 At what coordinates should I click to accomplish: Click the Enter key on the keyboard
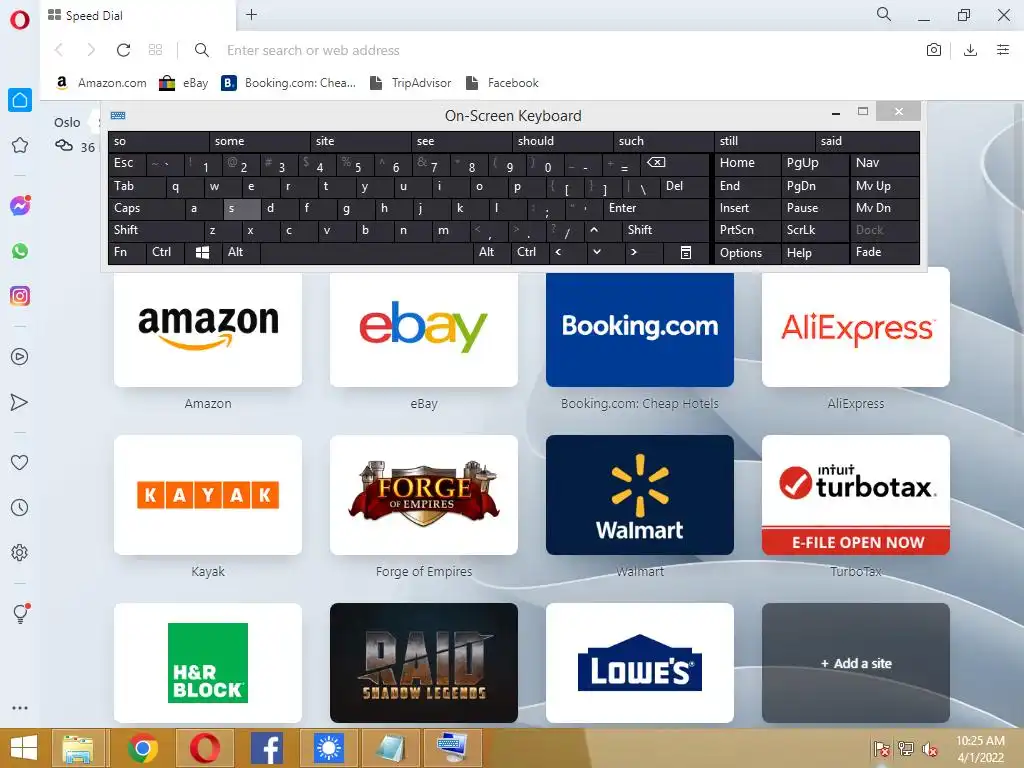click(656, 208)
